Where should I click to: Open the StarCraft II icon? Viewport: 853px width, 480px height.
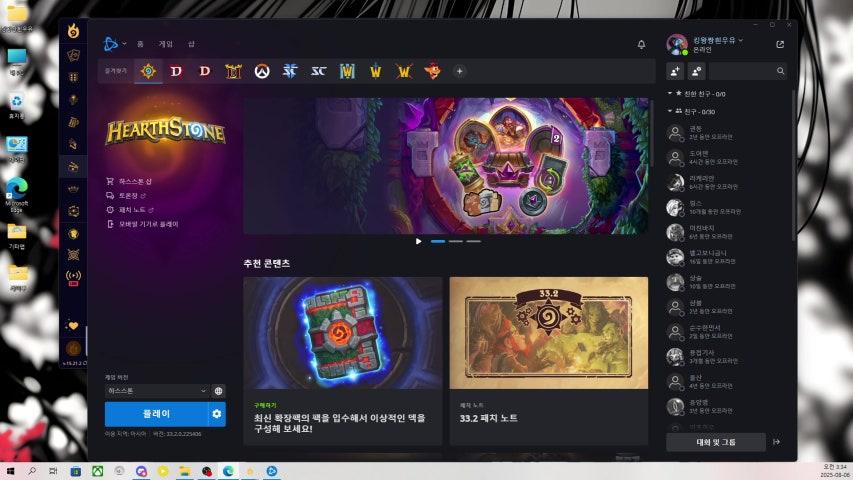pyautogui.click(x=290, y=71)
